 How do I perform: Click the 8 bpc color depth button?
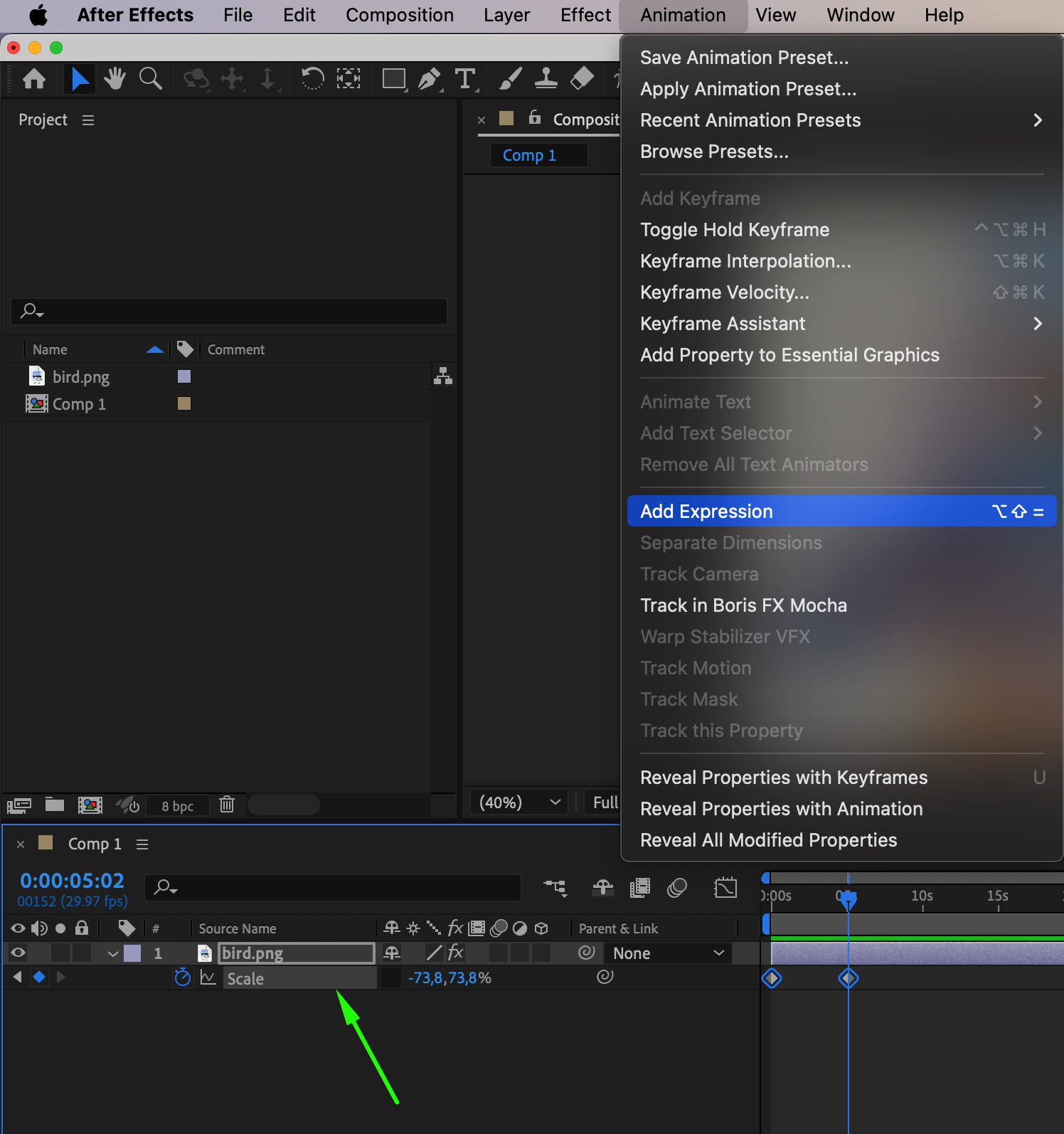tap(177, 805)
